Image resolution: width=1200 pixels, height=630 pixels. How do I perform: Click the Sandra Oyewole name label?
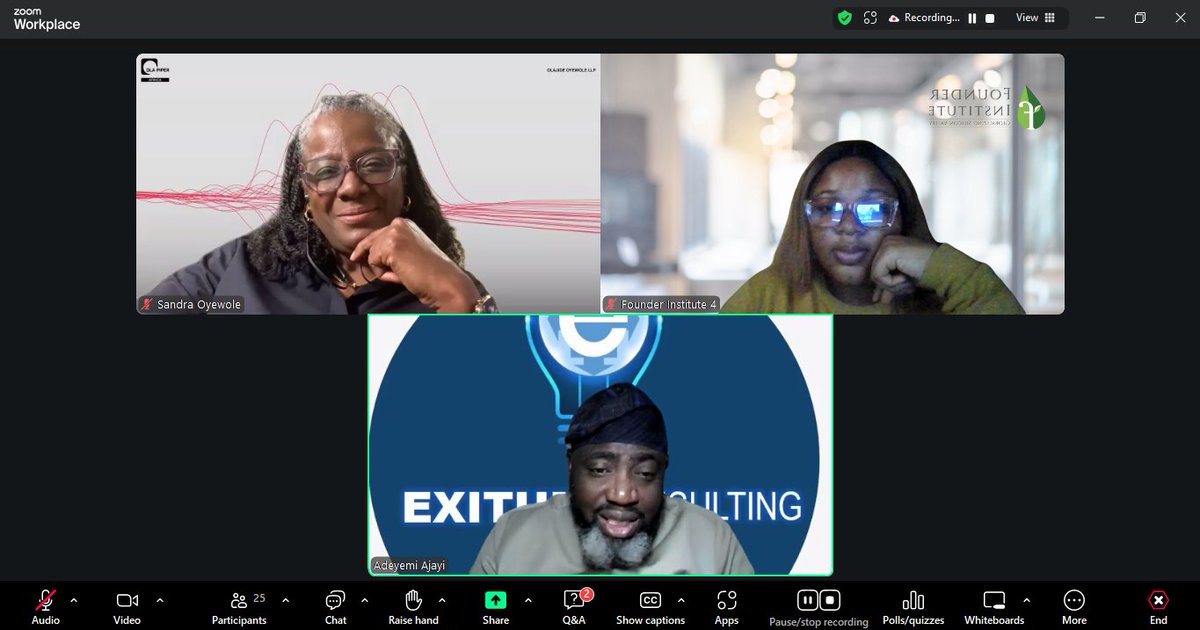(191, 304)
